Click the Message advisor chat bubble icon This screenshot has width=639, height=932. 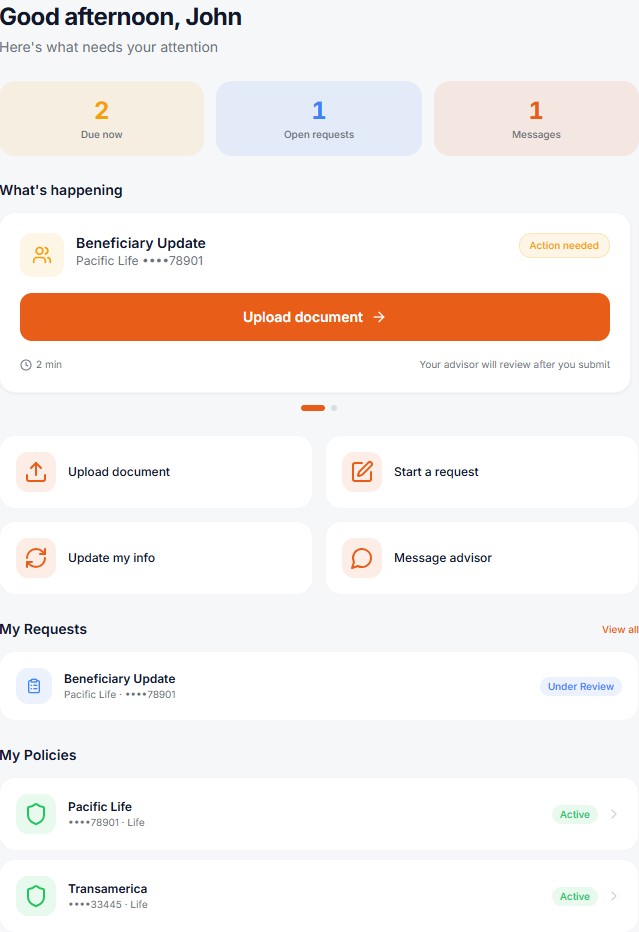pyautogui.click(x=362, y=558)
